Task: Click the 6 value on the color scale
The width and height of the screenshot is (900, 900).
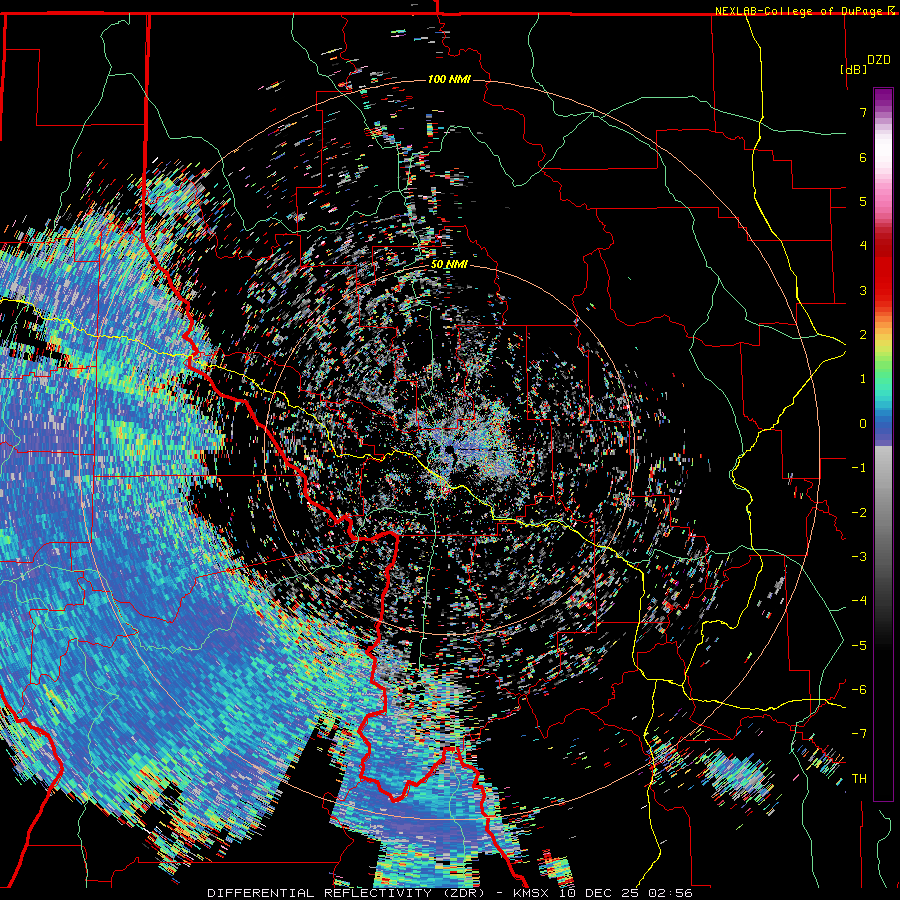Action: pyautogui.click(x=863, y=157)
